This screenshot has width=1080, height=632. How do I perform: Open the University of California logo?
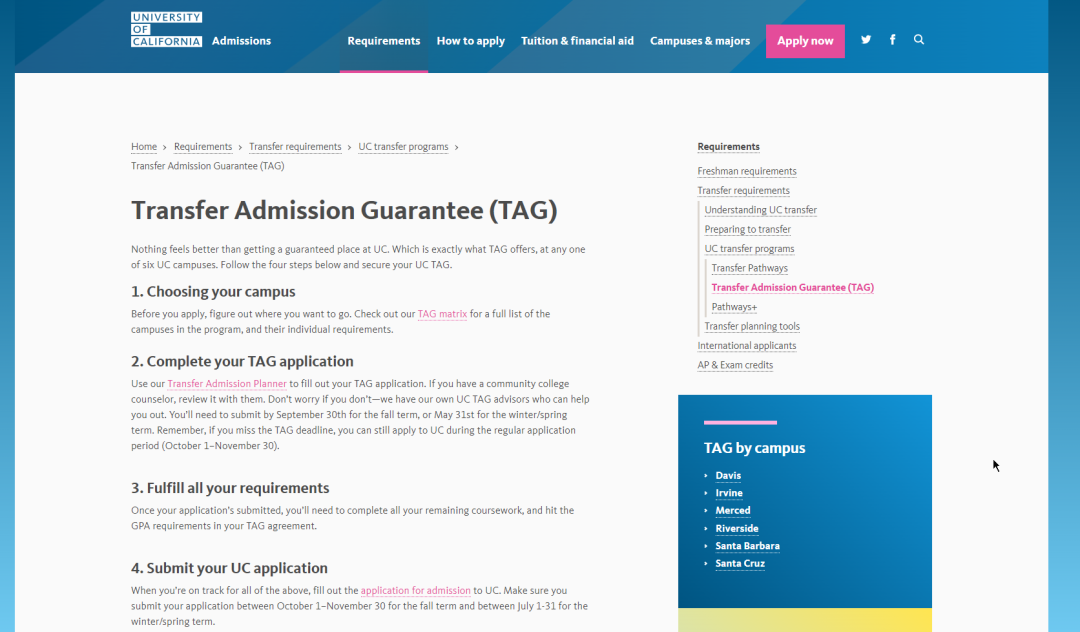[x=167, y=30]
